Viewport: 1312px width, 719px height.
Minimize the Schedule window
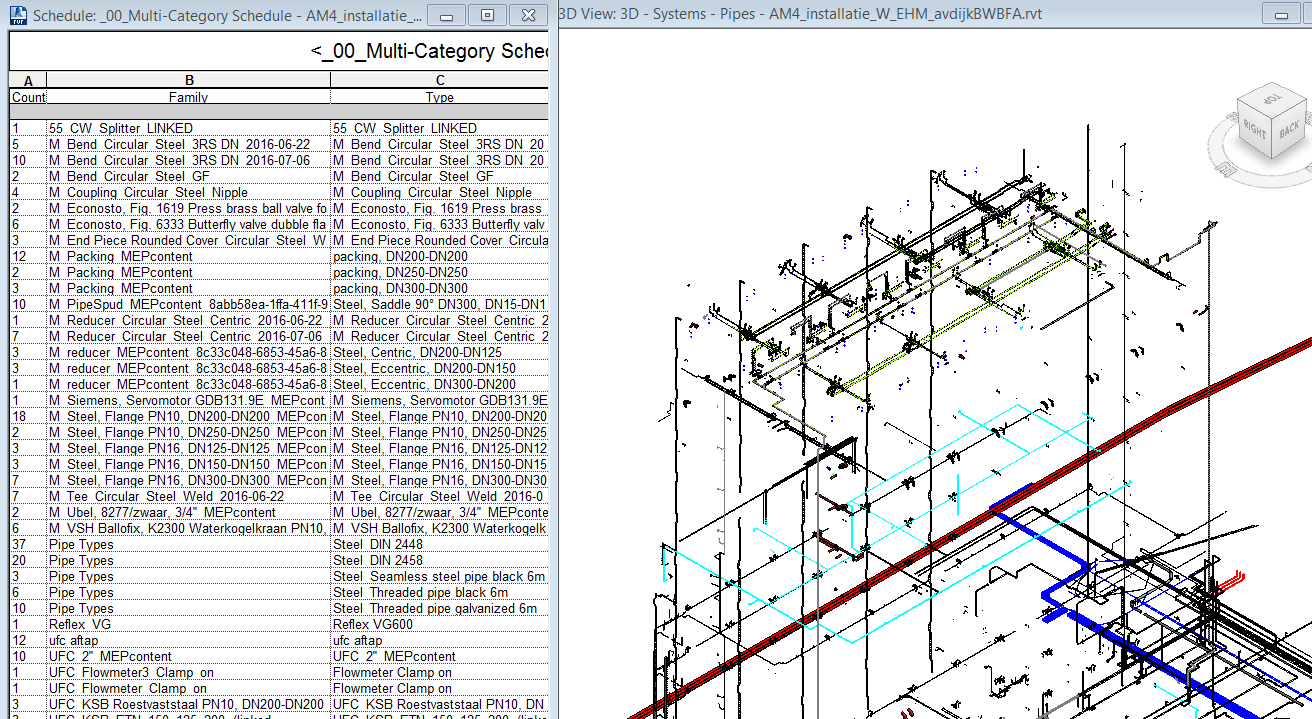448,15
